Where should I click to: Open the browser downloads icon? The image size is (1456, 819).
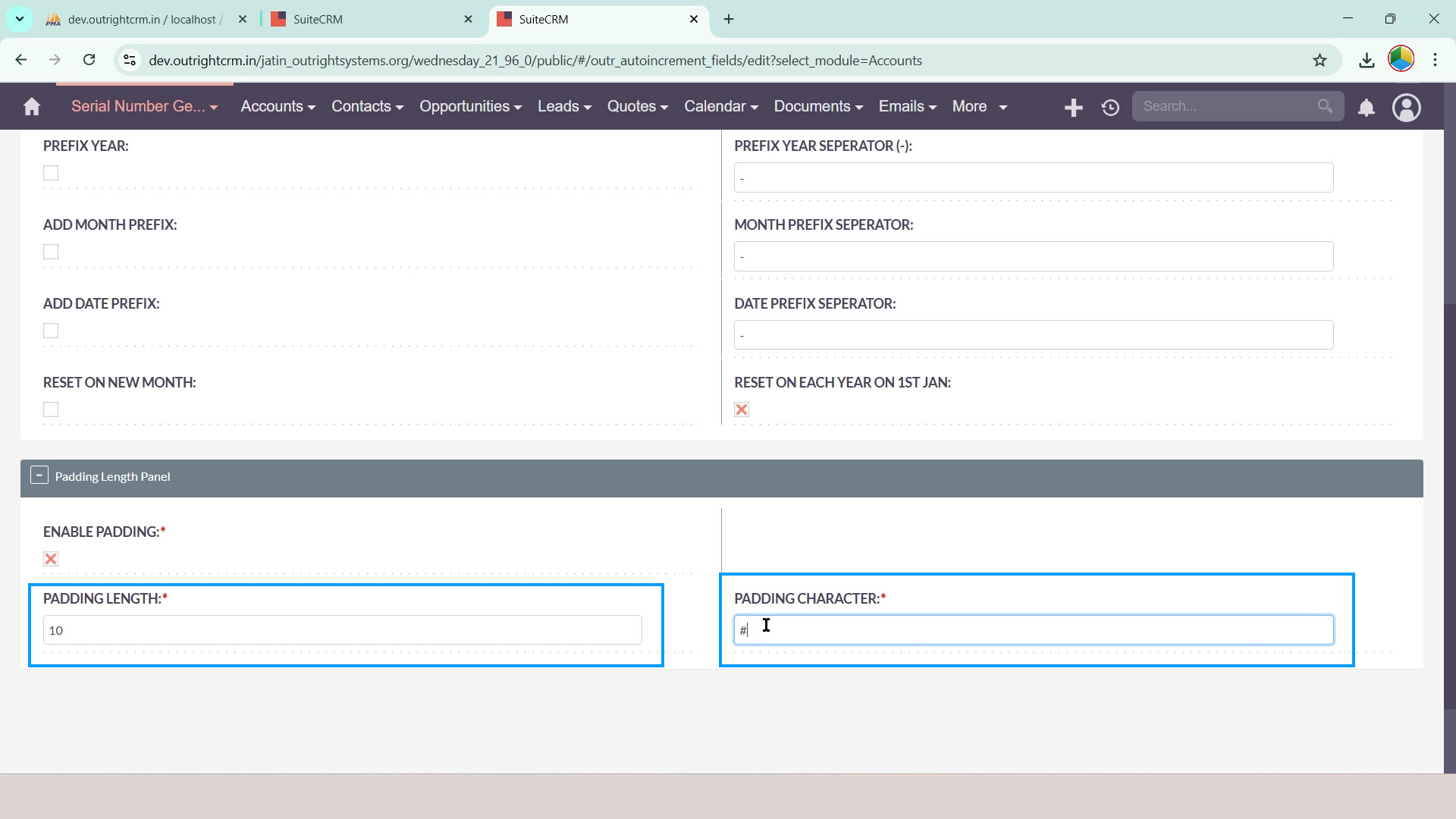click(1367, 61)
